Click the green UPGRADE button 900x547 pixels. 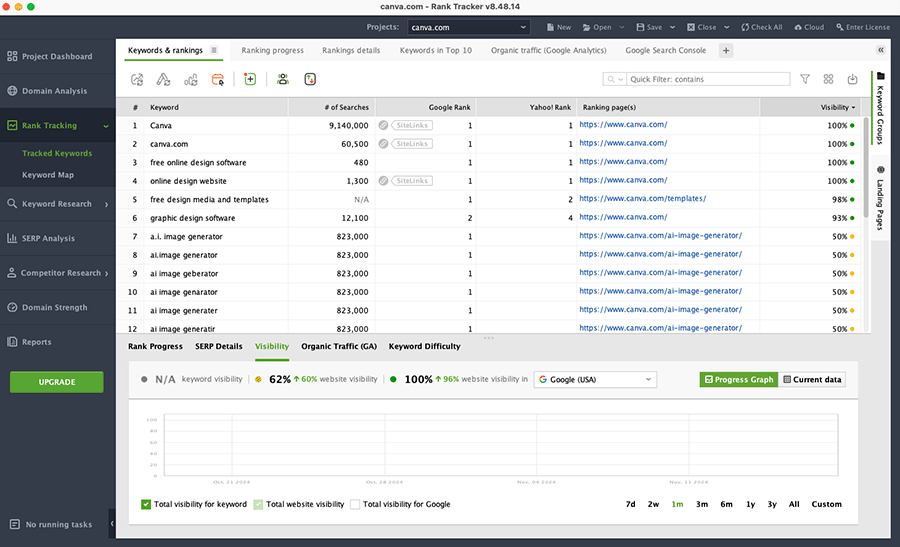click(57, 382)
